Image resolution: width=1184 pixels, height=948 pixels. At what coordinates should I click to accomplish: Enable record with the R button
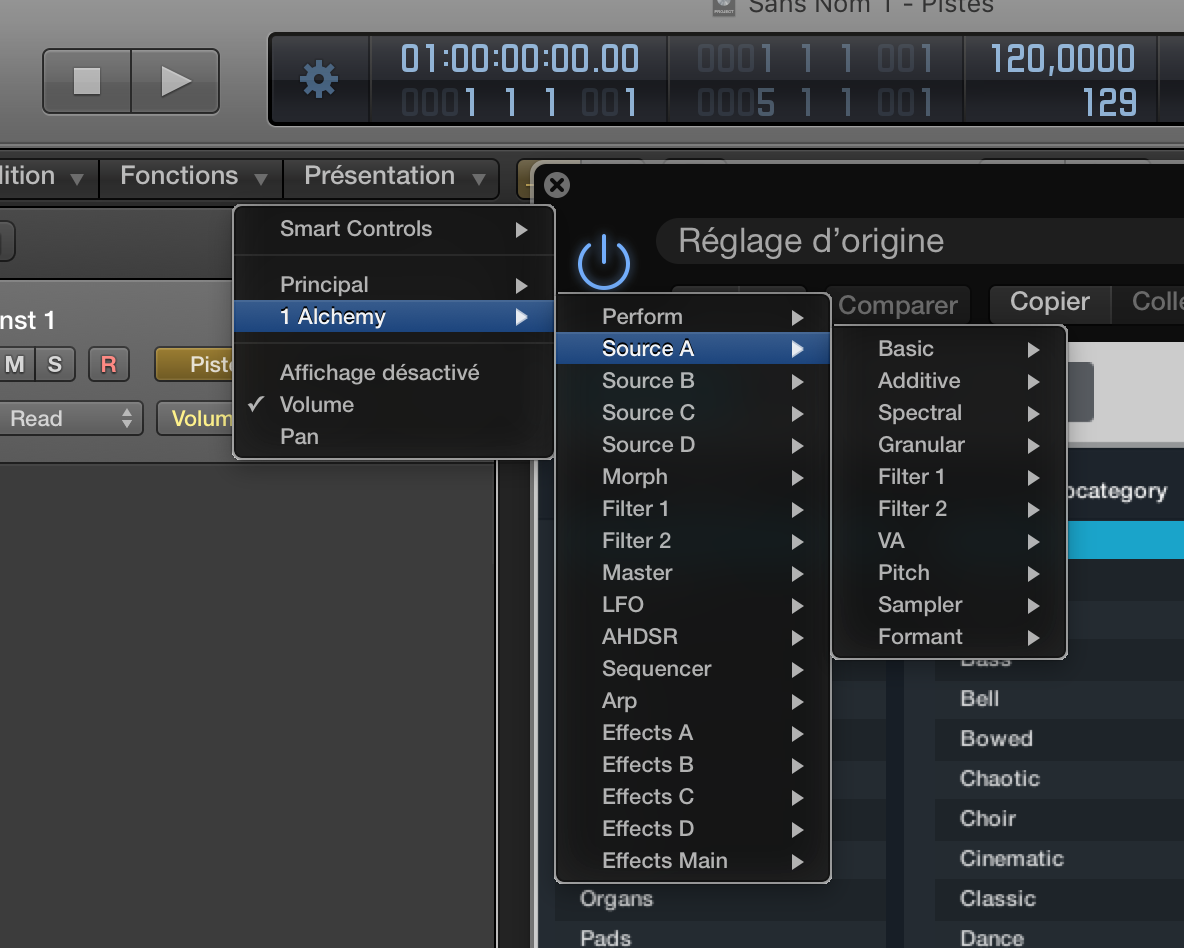click(108, 365)
